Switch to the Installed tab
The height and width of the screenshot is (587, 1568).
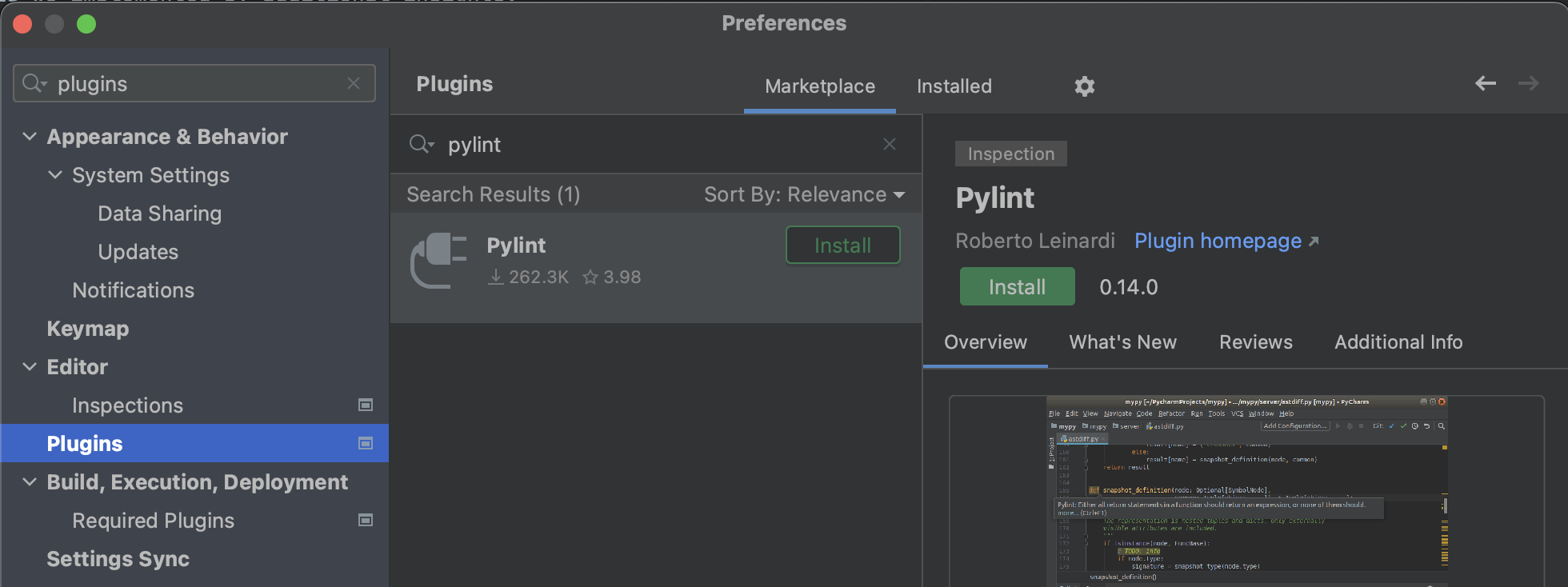coord(954,86)
